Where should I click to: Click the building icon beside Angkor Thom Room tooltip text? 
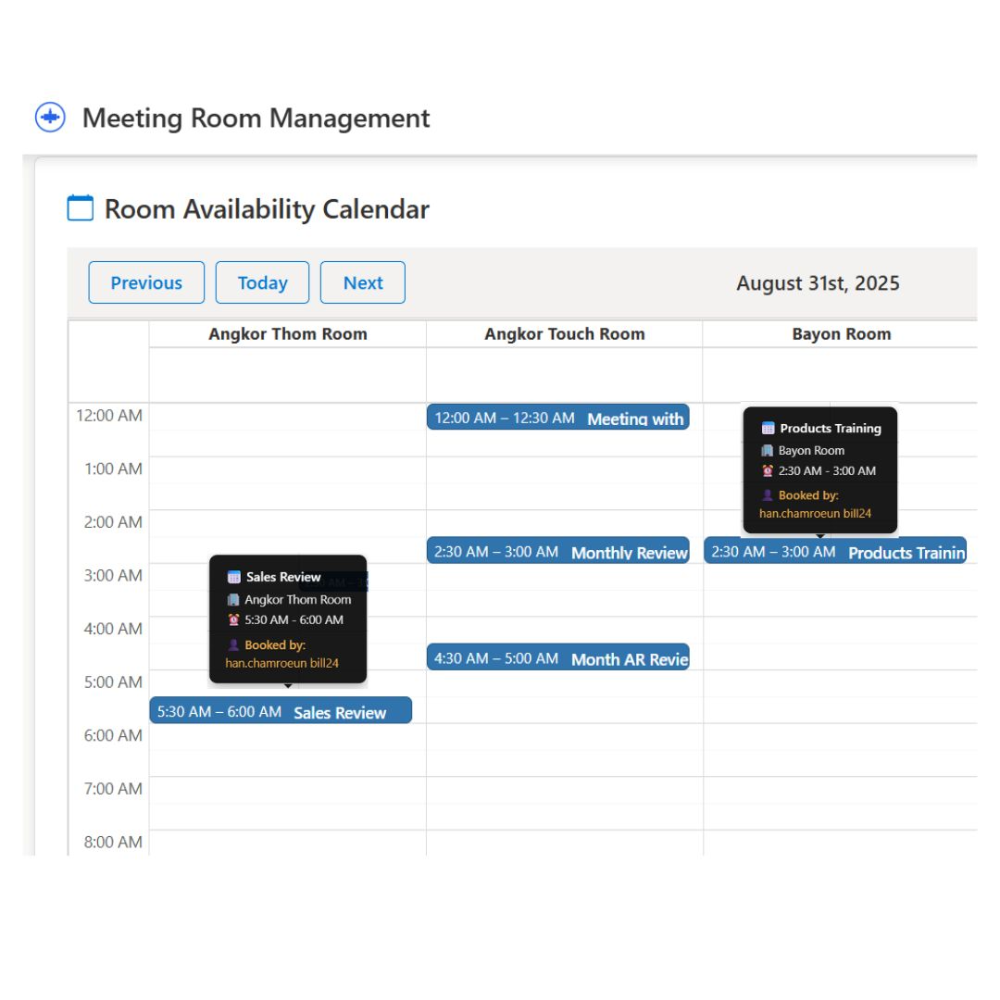click(x=233, y=600)
